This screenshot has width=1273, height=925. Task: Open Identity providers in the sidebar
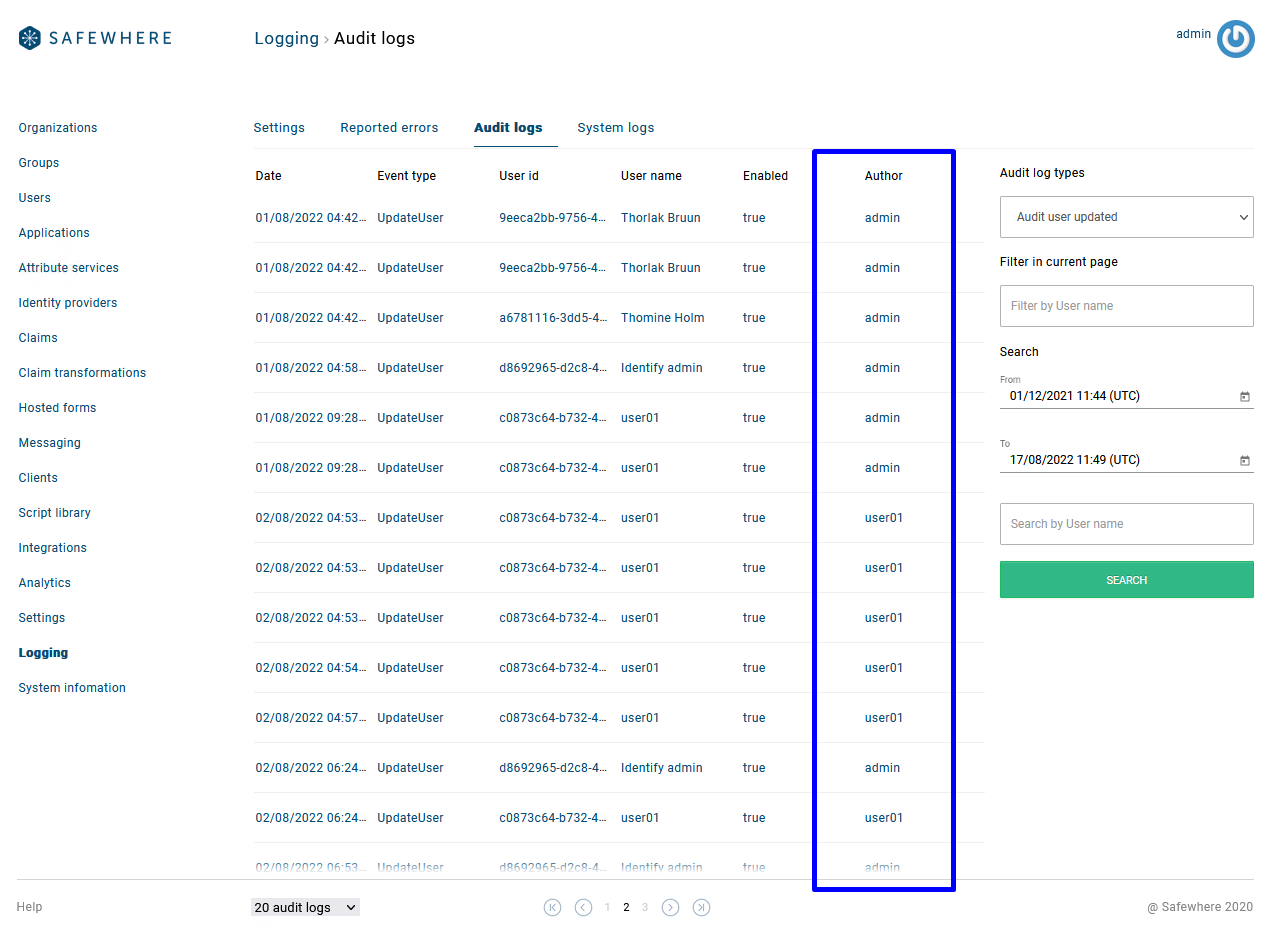point(68,303)
